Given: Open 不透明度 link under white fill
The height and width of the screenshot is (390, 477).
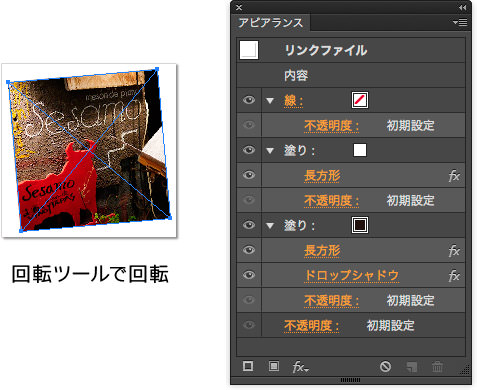Looking at the screenshot, I should point(331,201).
